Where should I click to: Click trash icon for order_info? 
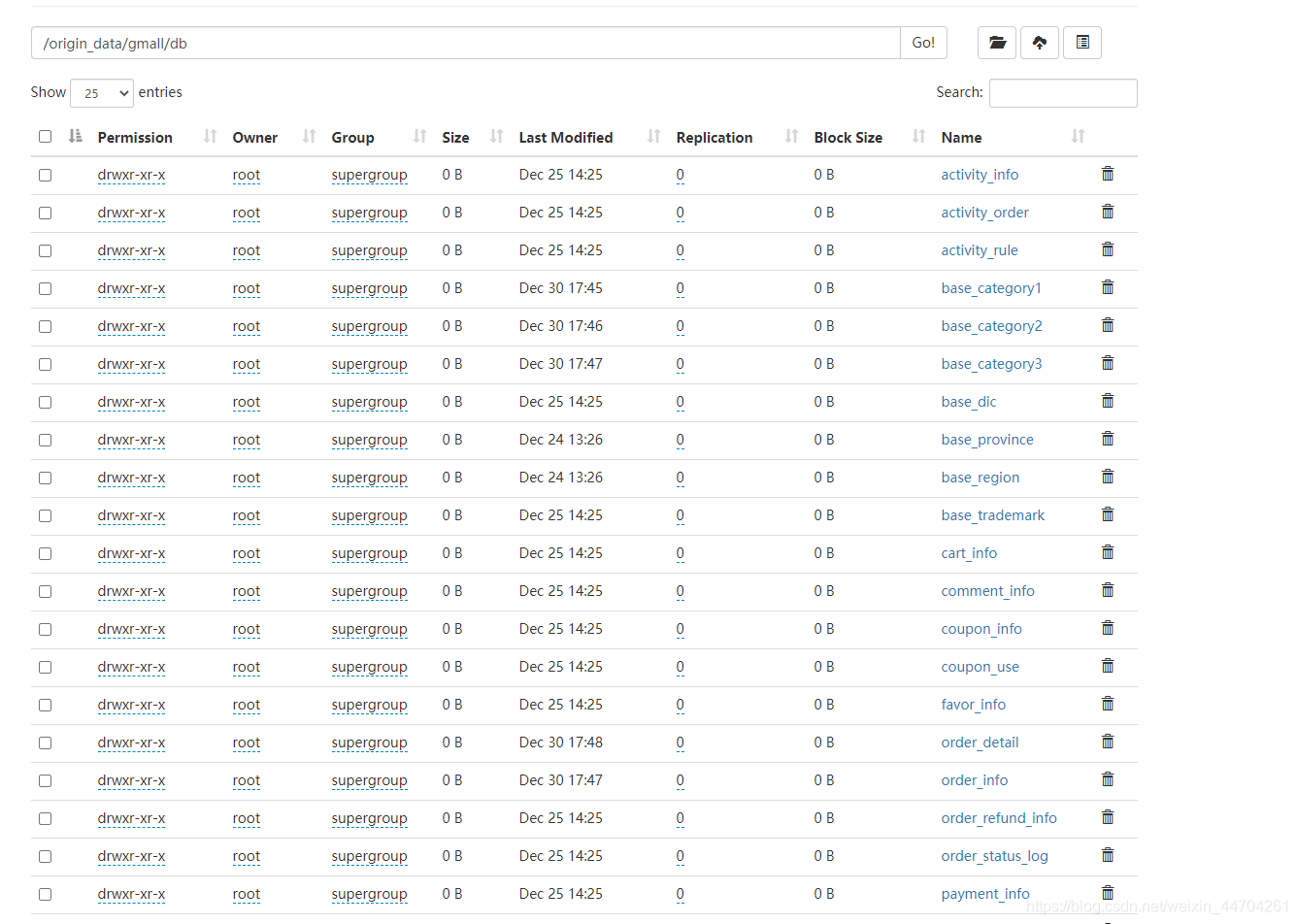[x=1108, y=779]
